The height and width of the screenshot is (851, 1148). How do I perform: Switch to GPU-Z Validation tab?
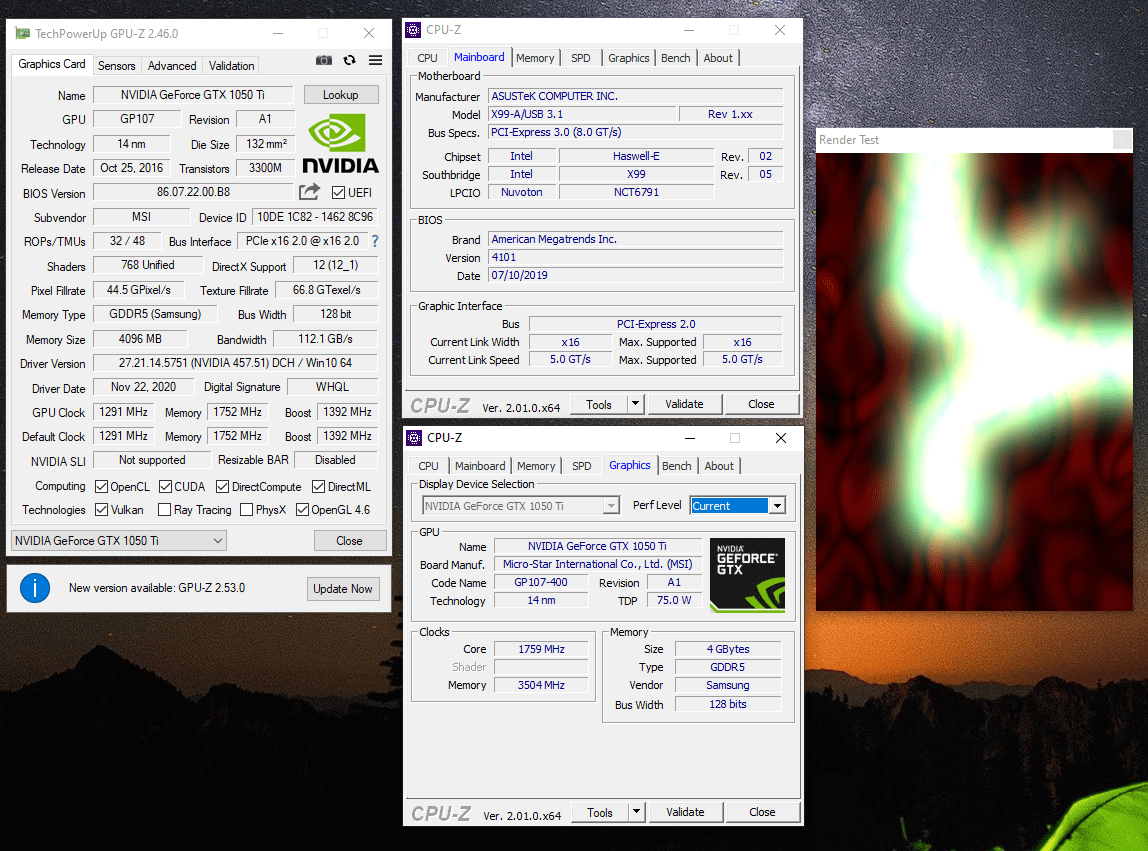click(x=231, y=66)
